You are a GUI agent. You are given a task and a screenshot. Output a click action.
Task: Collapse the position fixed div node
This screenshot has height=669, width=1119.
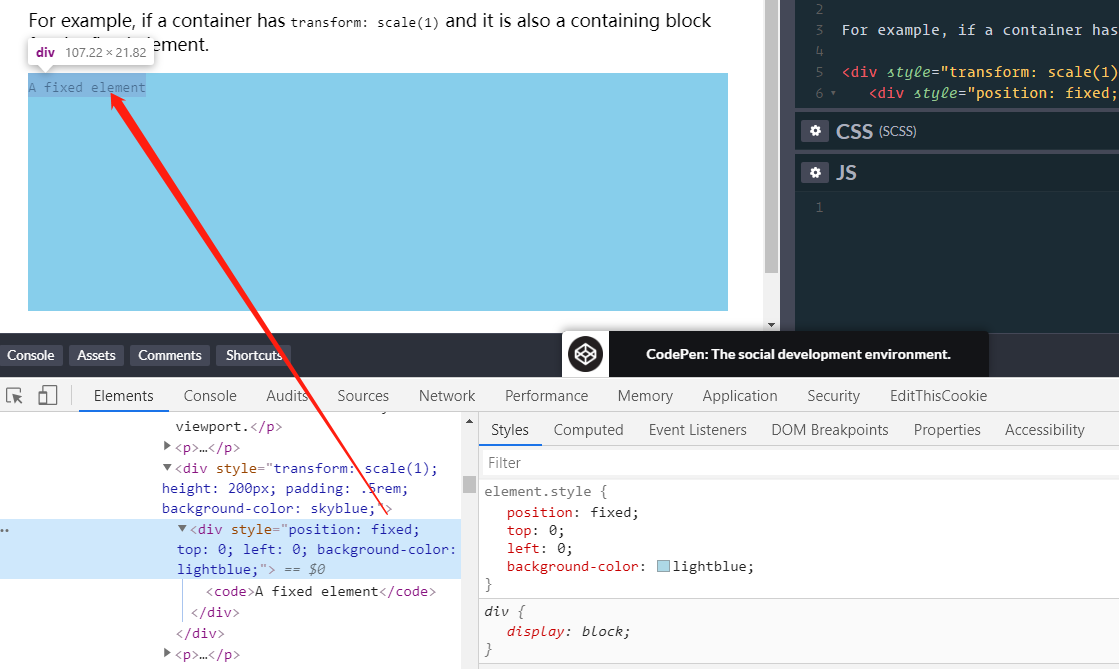point(182,528)
